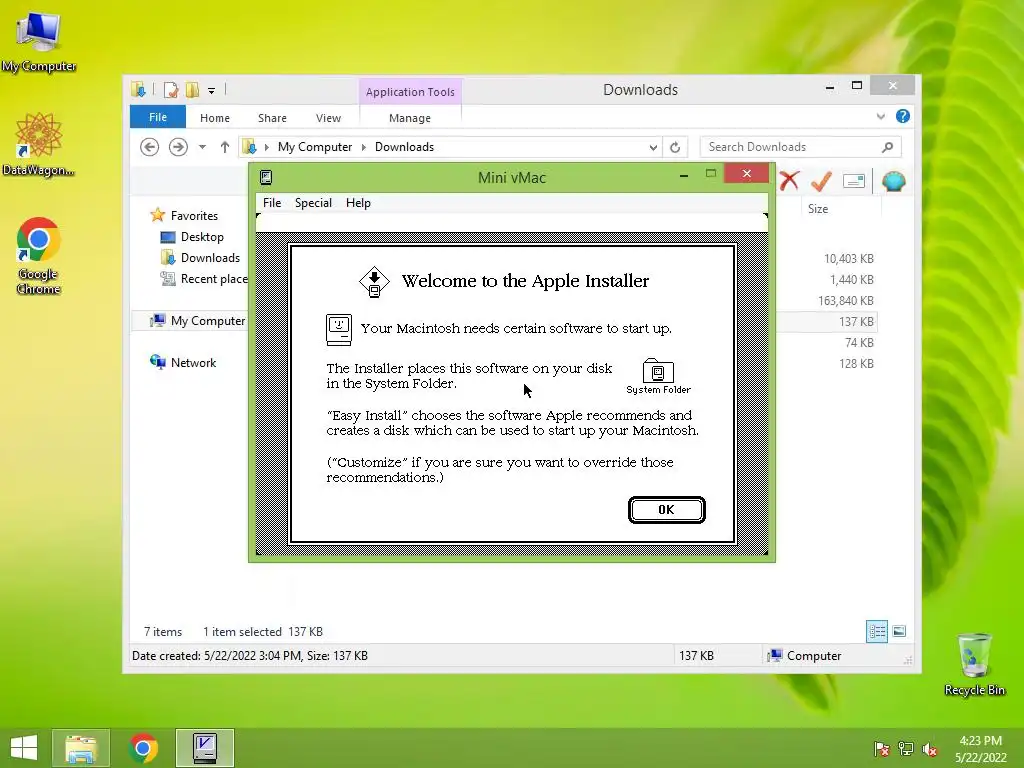Select the file row sized 128 KB

click(826, 363)
